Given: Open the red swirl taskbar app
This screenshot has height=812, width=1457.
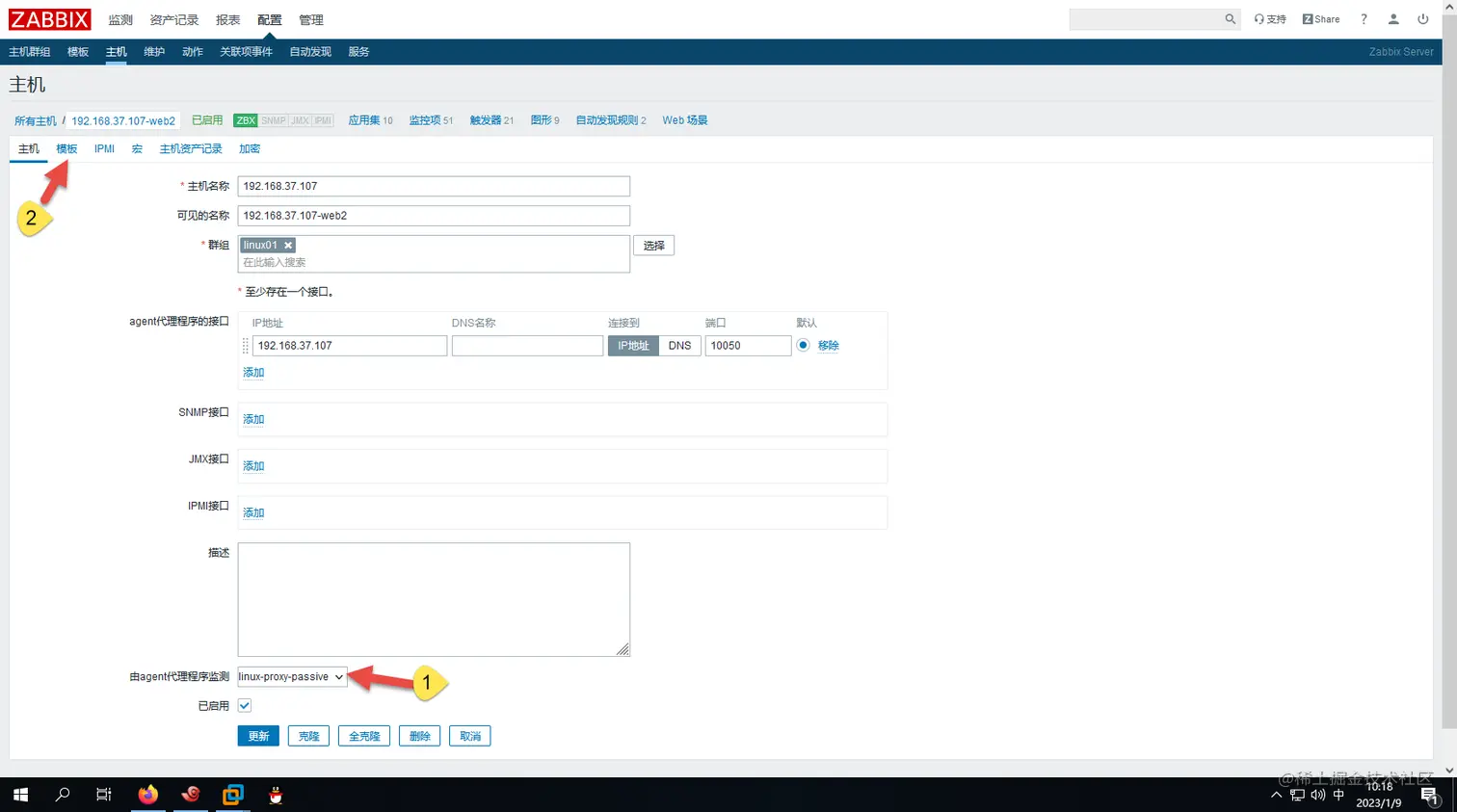Looking at the screenshot, I should point(191,795).
